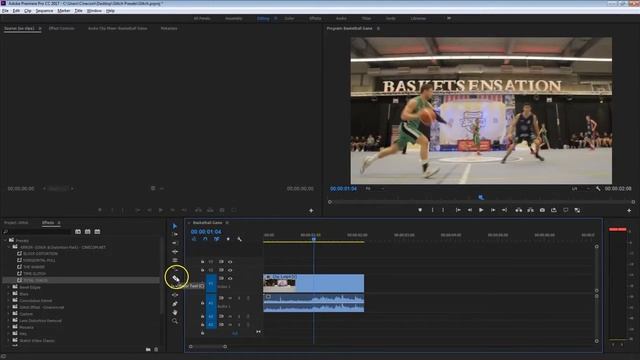Select the Track Select Forward tool
This screenshot has height=360, width=640.
coord(175,234)
